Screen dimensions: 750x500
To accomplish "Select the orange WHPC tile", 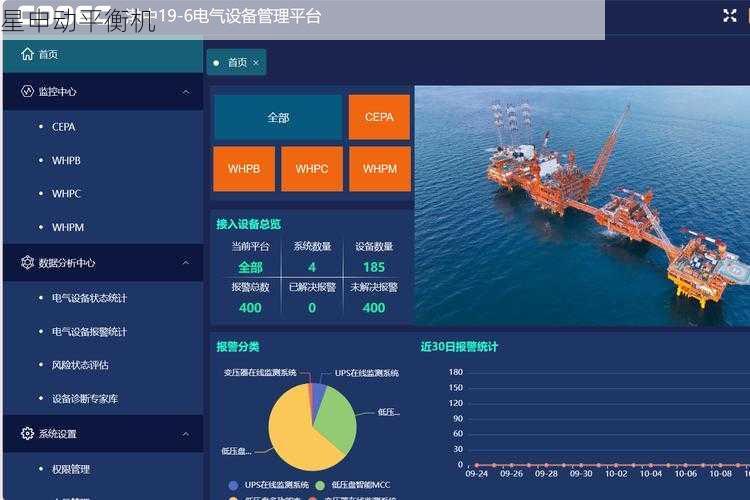I will [x=312, y=169].
